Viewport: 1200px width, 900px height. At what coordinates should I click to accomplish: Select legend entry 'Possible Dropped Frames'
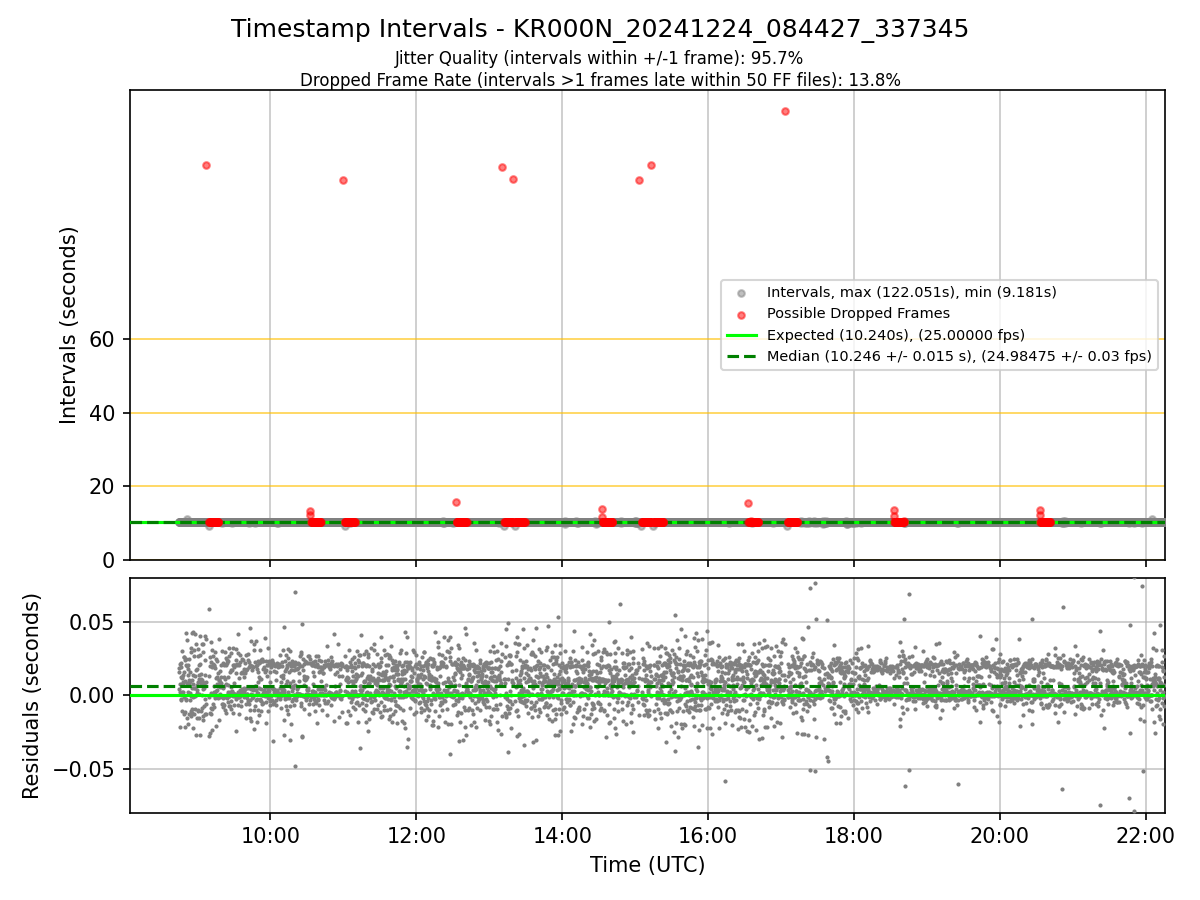[x=858, y=314]
